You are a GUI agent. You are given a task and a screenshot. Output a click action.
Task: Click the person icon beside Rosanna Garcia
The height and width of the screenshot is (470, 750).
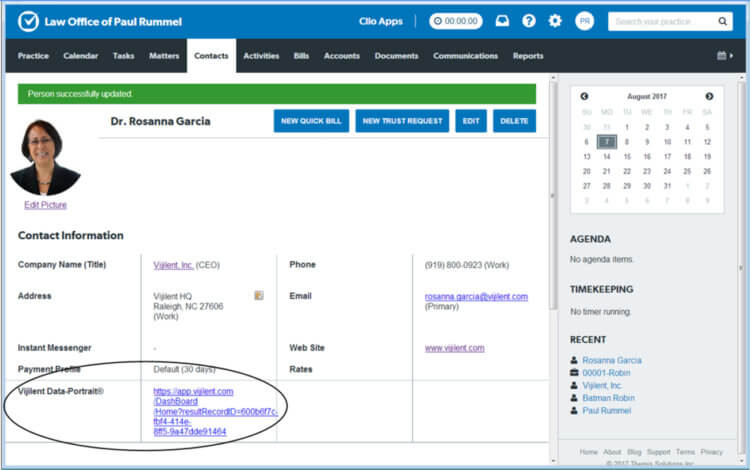pos(574,360)
